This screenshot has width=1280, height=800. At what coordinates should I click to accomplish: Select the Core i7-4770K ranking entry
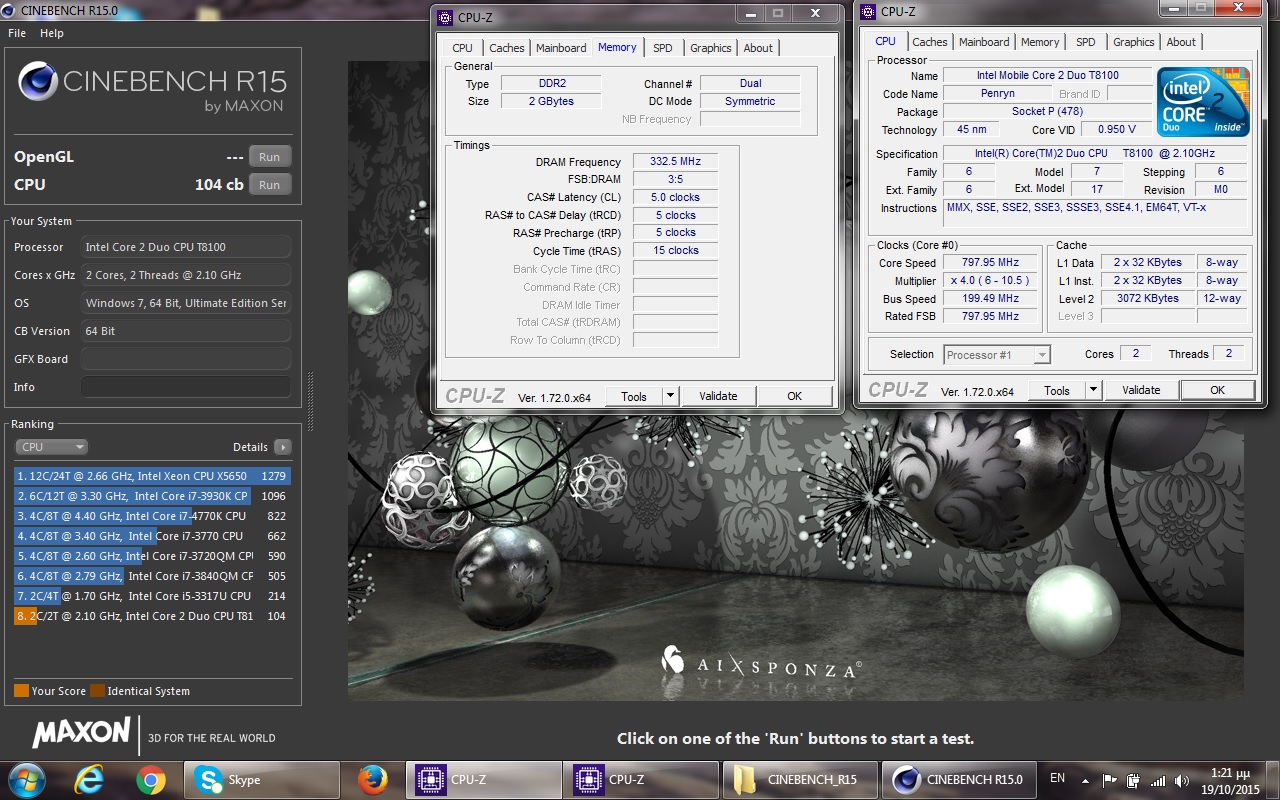(152, 516)
